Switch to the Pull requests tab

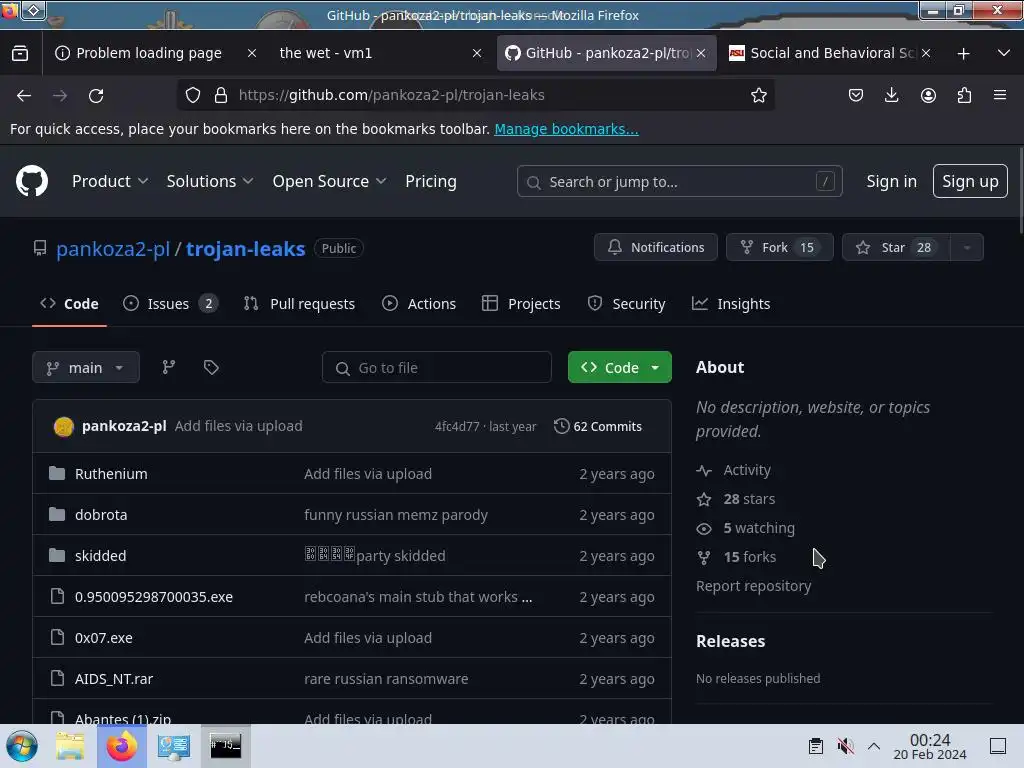coord(299,304)
